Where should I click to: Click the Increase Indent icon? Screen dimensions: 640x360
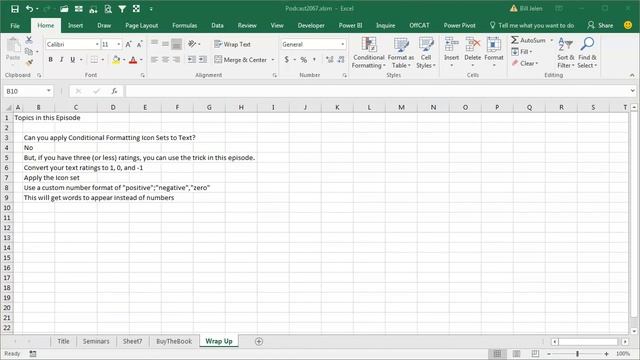click(203, 60)
